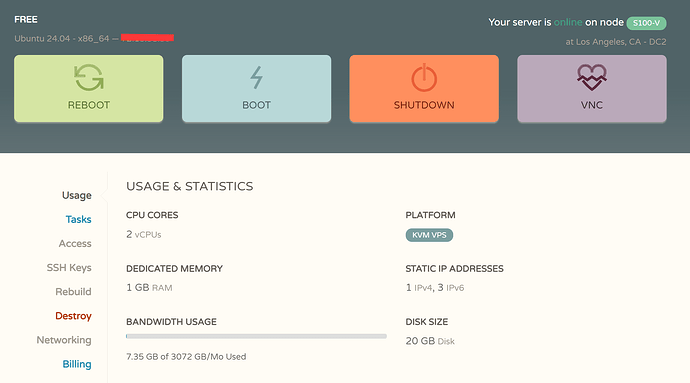Click the 'CPU CORES' label
This screenshot has width=690, height=383.
[x=152, y=215]
